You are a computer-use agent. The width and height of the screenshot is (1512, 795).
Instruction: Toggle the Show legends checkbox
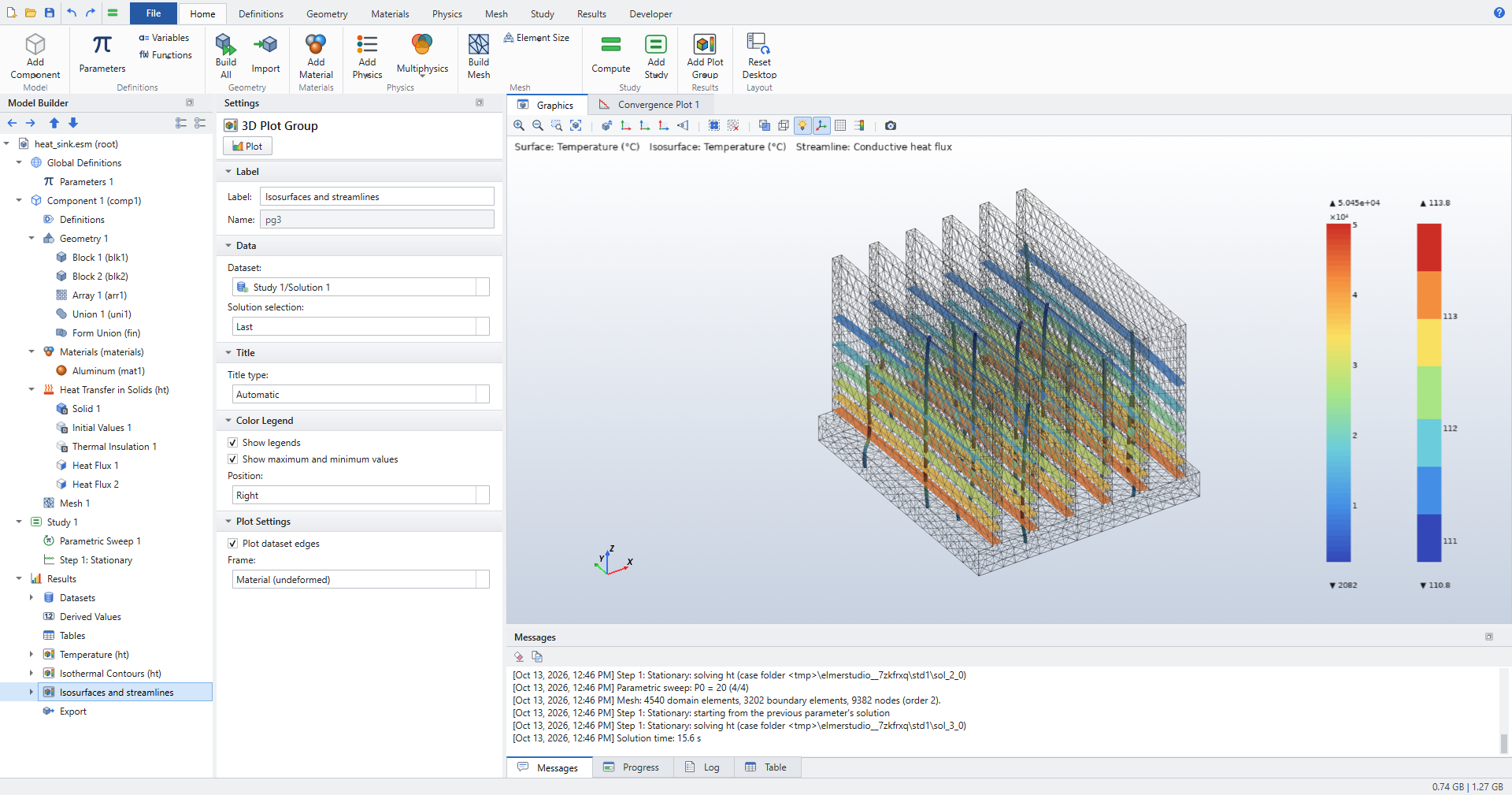pos(233,443)
